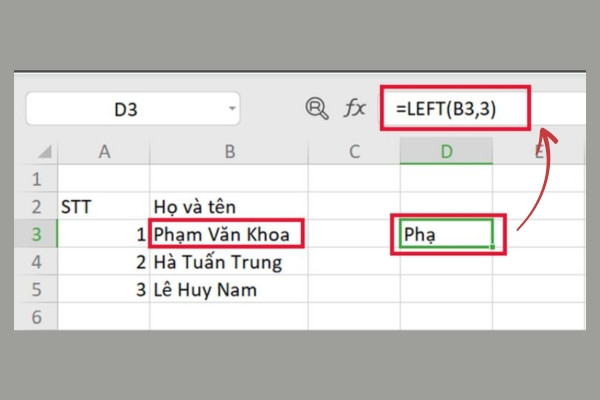Image resolution: width=600 pixels, height=400 pixels.
Task: Click the Name Box showing D3
Action: [133, 109]
